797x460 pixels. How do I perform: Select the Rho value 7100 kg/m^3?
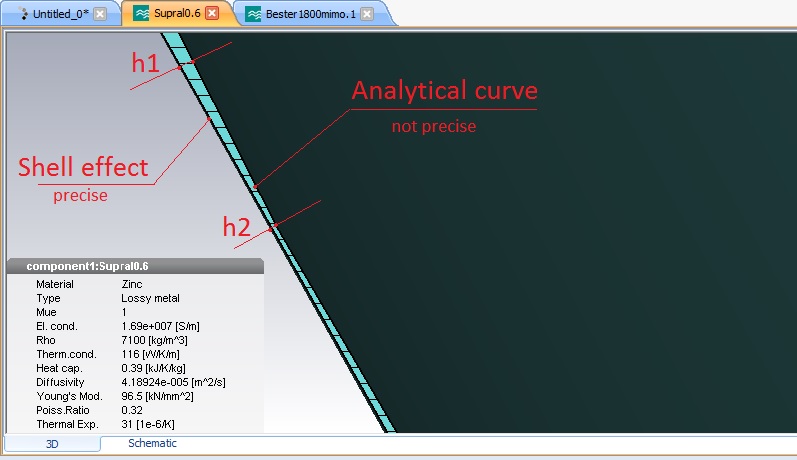click(154, 340)
